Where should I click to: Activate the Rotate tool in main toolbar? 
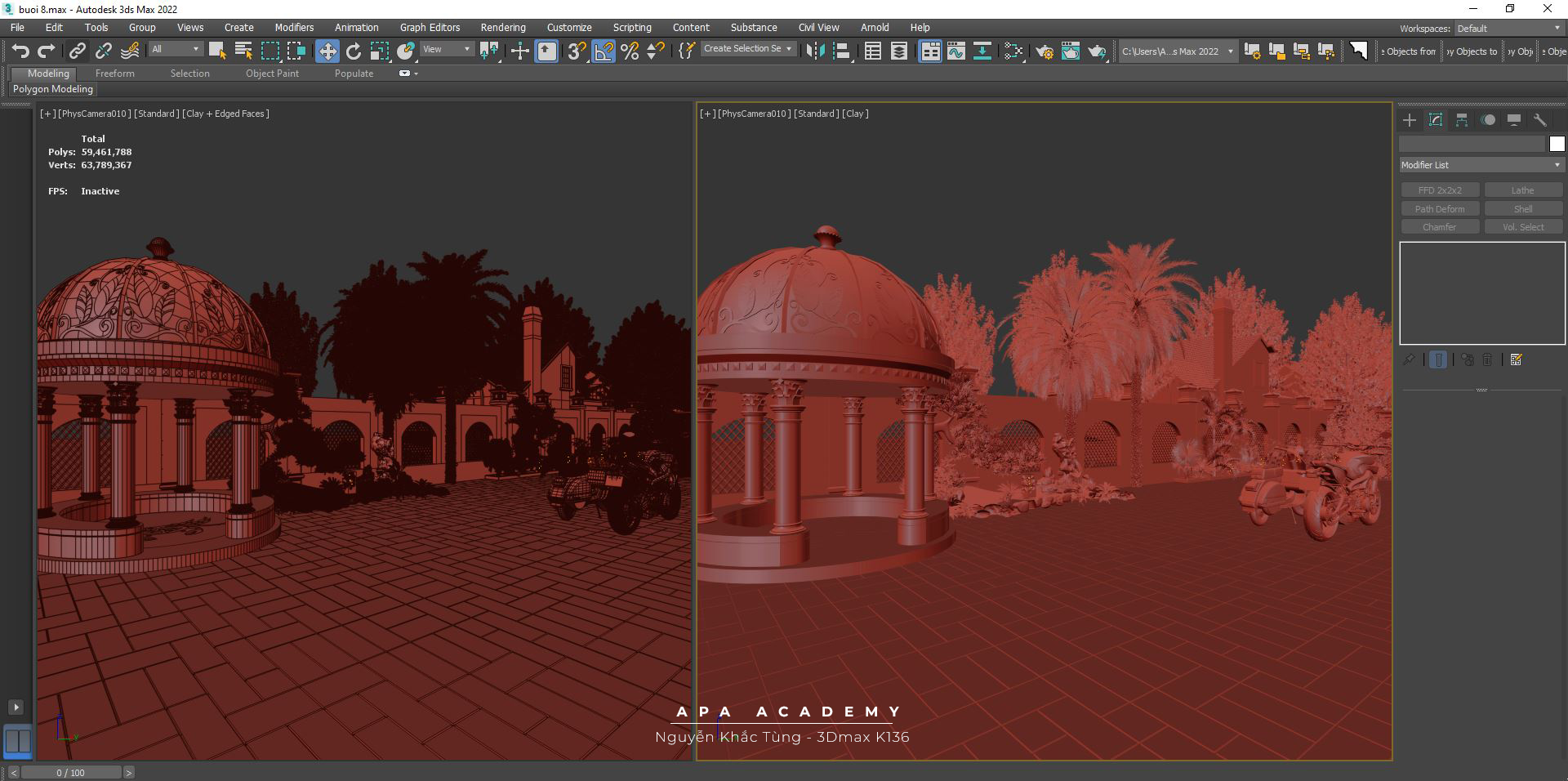click(x=353, y=51)
